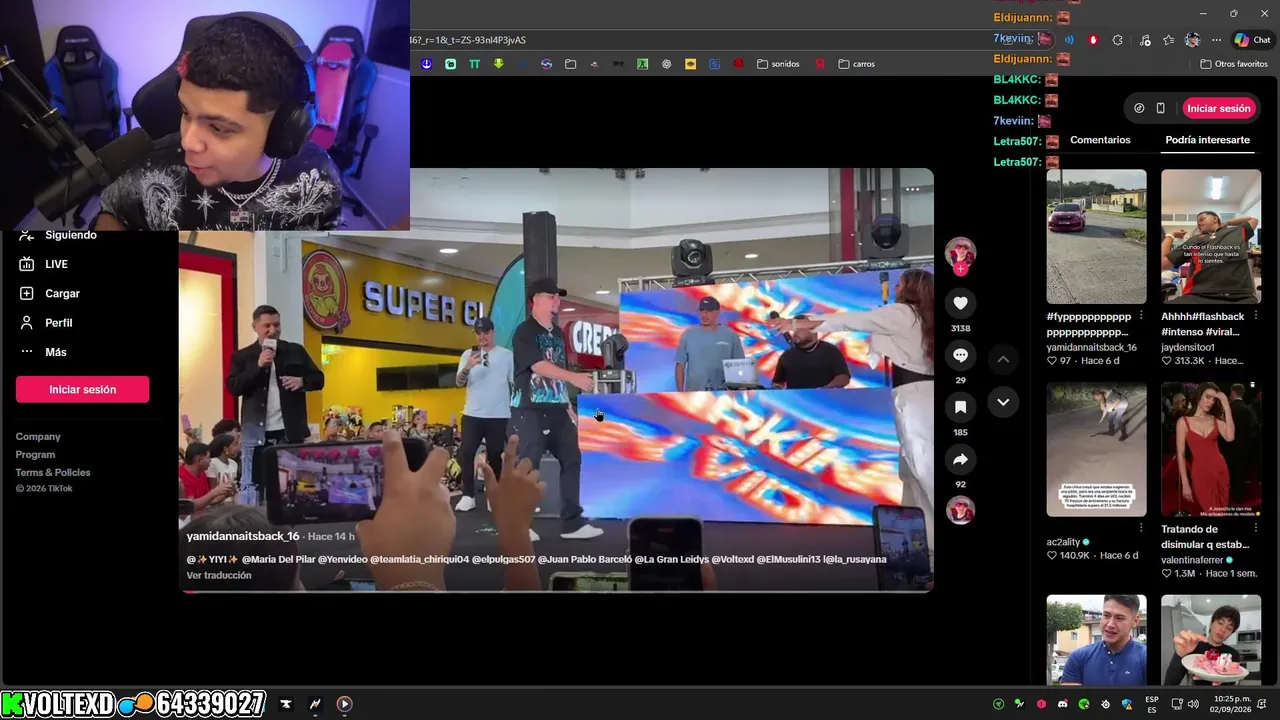
Task: Open the play-button app in the taskbar
Action: (x=344, y=704)
